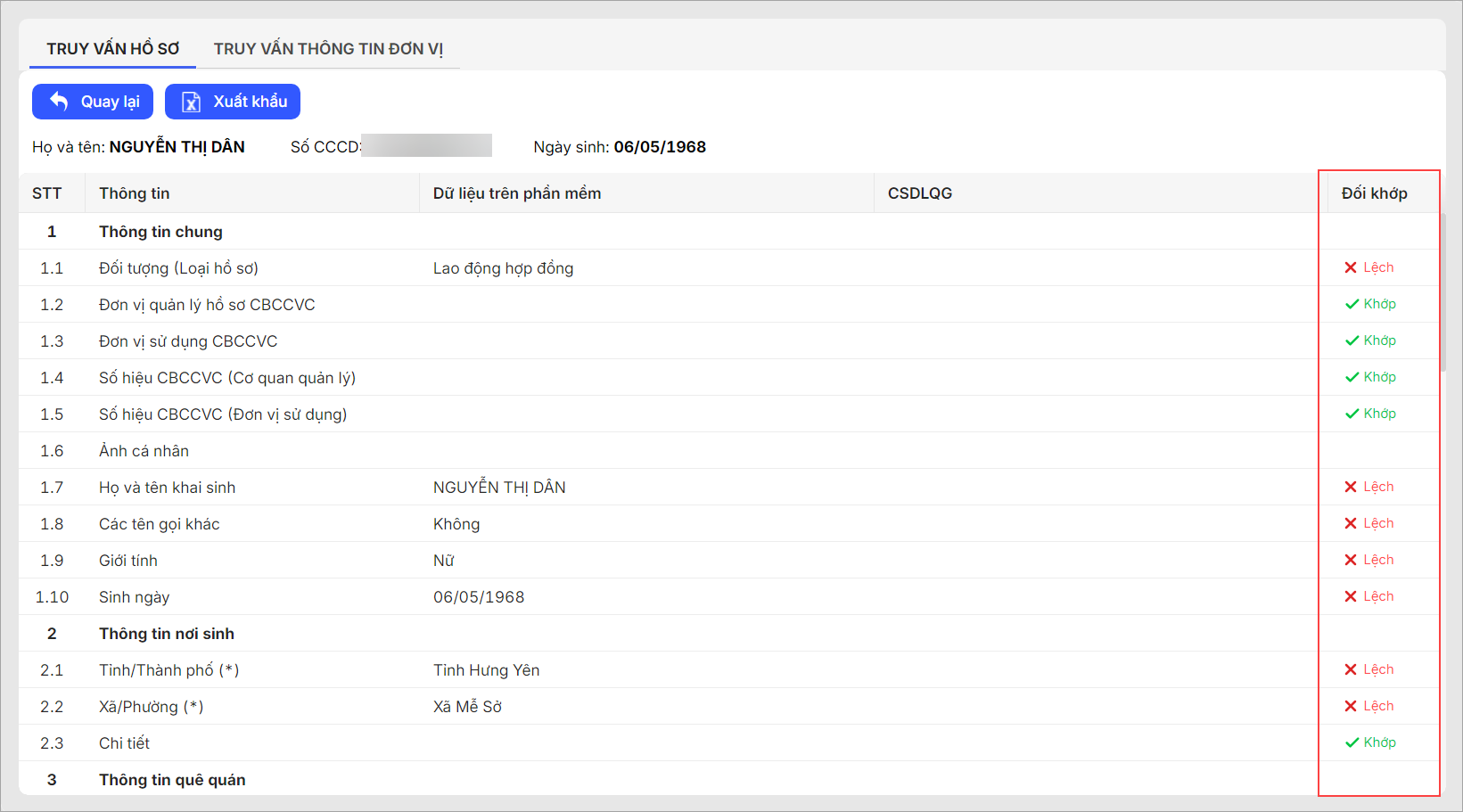The image size is (1463, 812).
Task: Click the red X icon for Đối tượng row
Action: click(x=1351, y=267)
